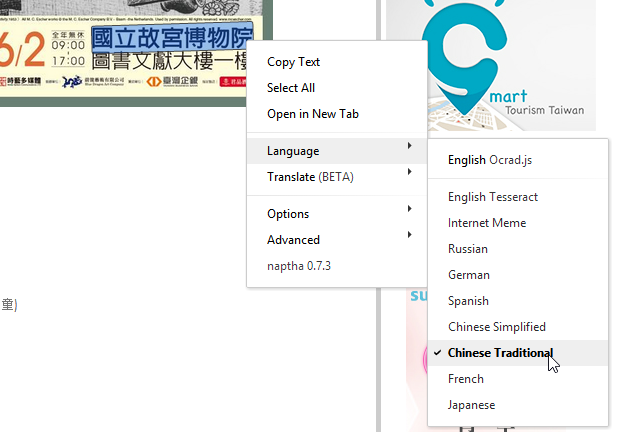Select the checked Chinese Traditional option

coord(518,353)
